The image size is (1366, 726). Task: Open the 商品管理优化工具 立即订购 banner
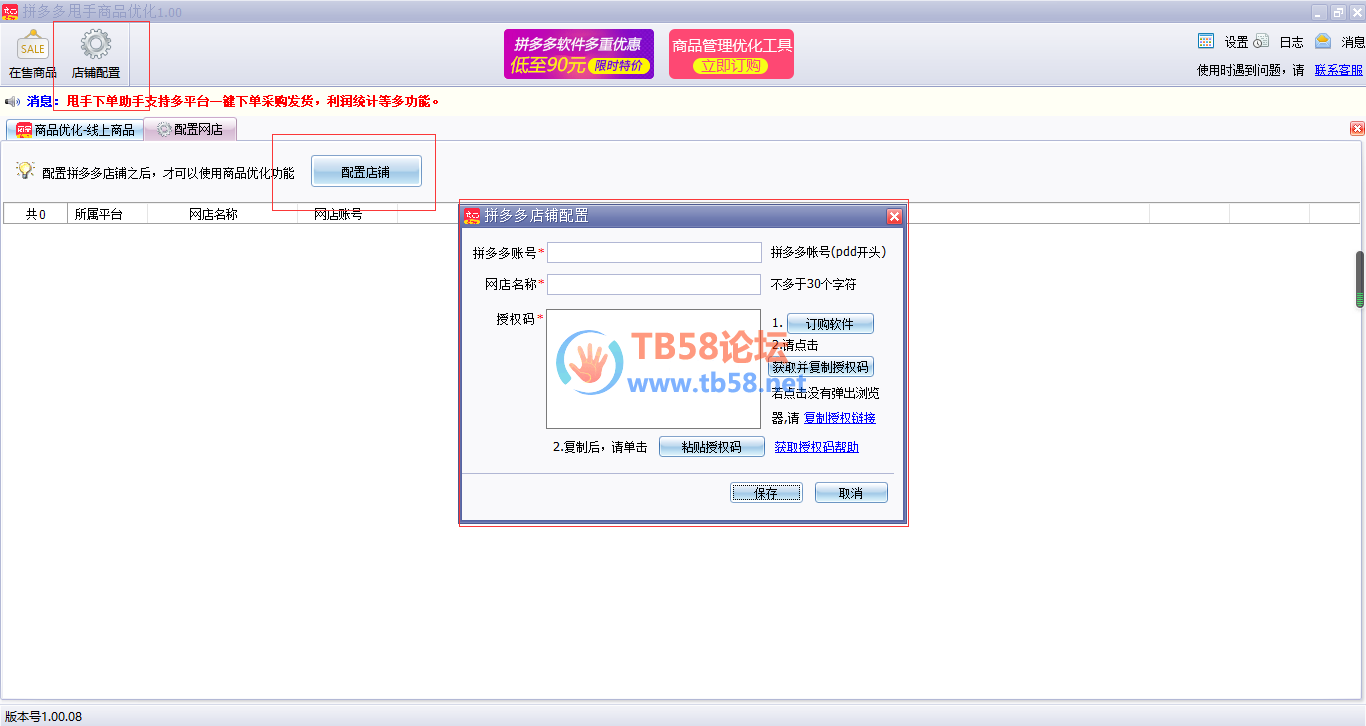[x=731, y=54]
